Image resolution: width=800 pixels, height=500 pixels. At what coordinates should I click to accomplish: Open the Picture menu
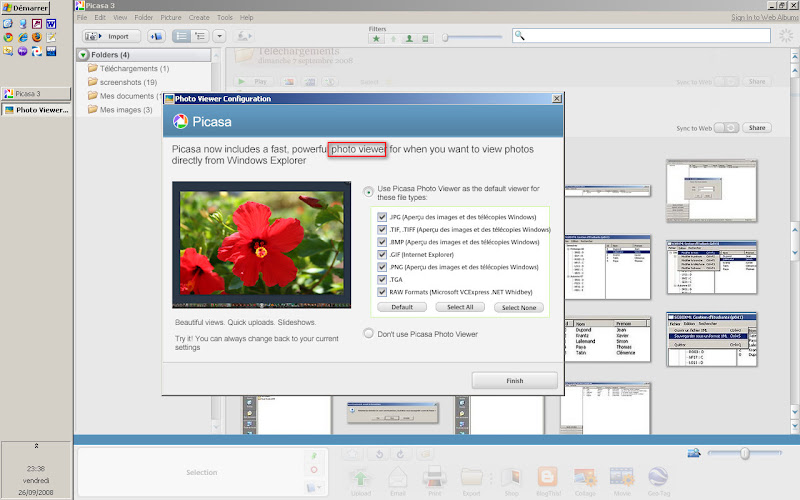pyautogui.click(x=171, y=17)
